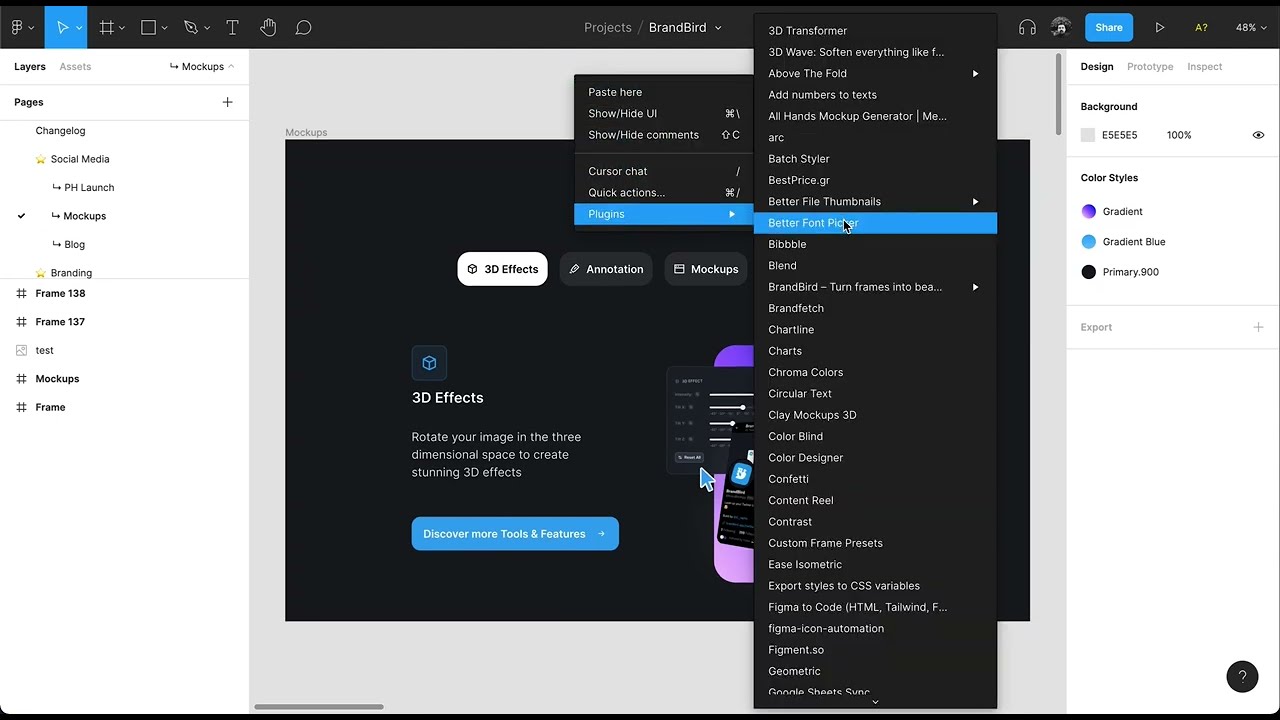Click the 3D Effects pill button
Viewport: 1280px width, 720px height.
(x=502, y=269)
